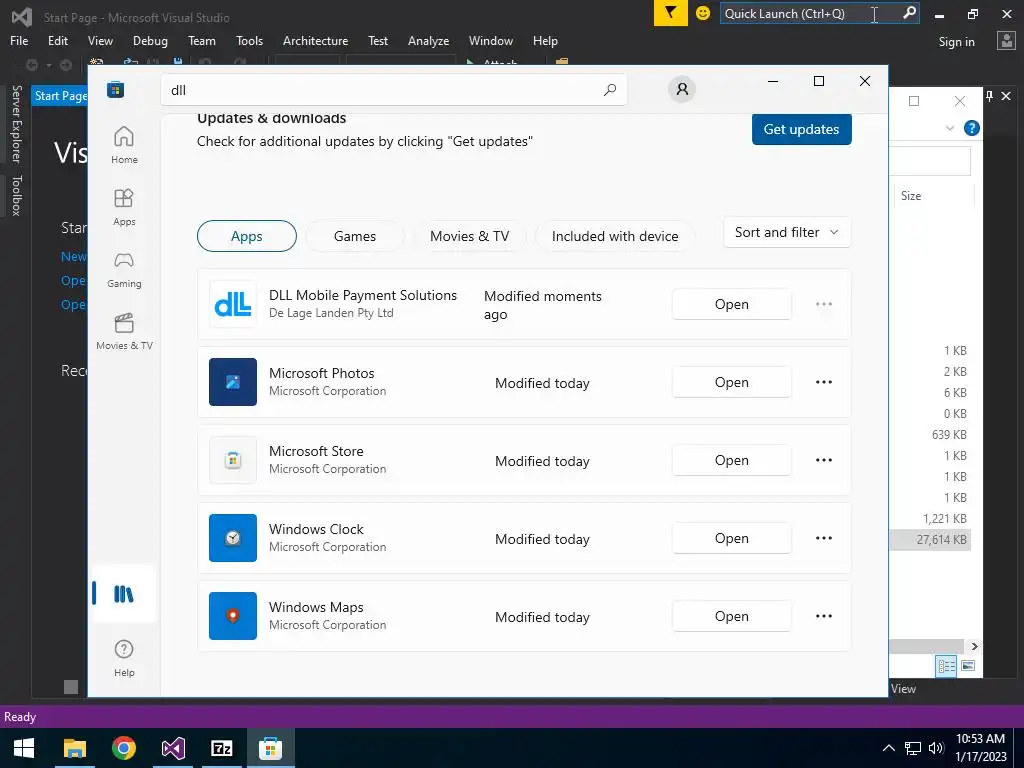Click DLL Mobile Payment Solutions app icon
1024x768 pixels.
click(233, 304)
